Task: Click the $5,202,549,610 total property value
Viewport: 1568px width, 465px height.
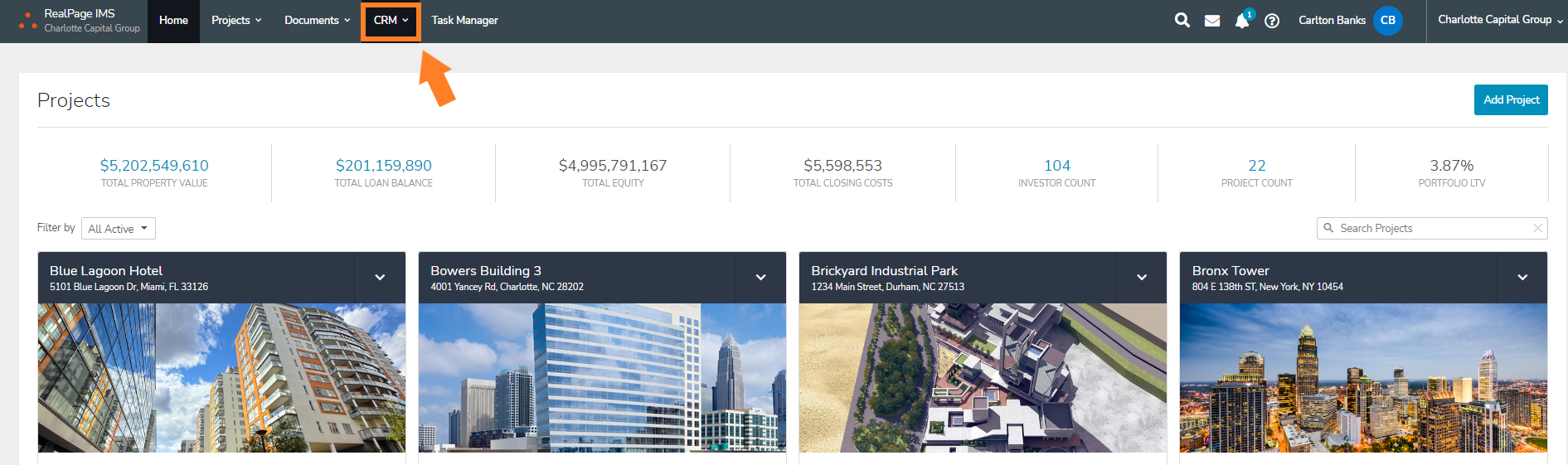Action: 154,166
